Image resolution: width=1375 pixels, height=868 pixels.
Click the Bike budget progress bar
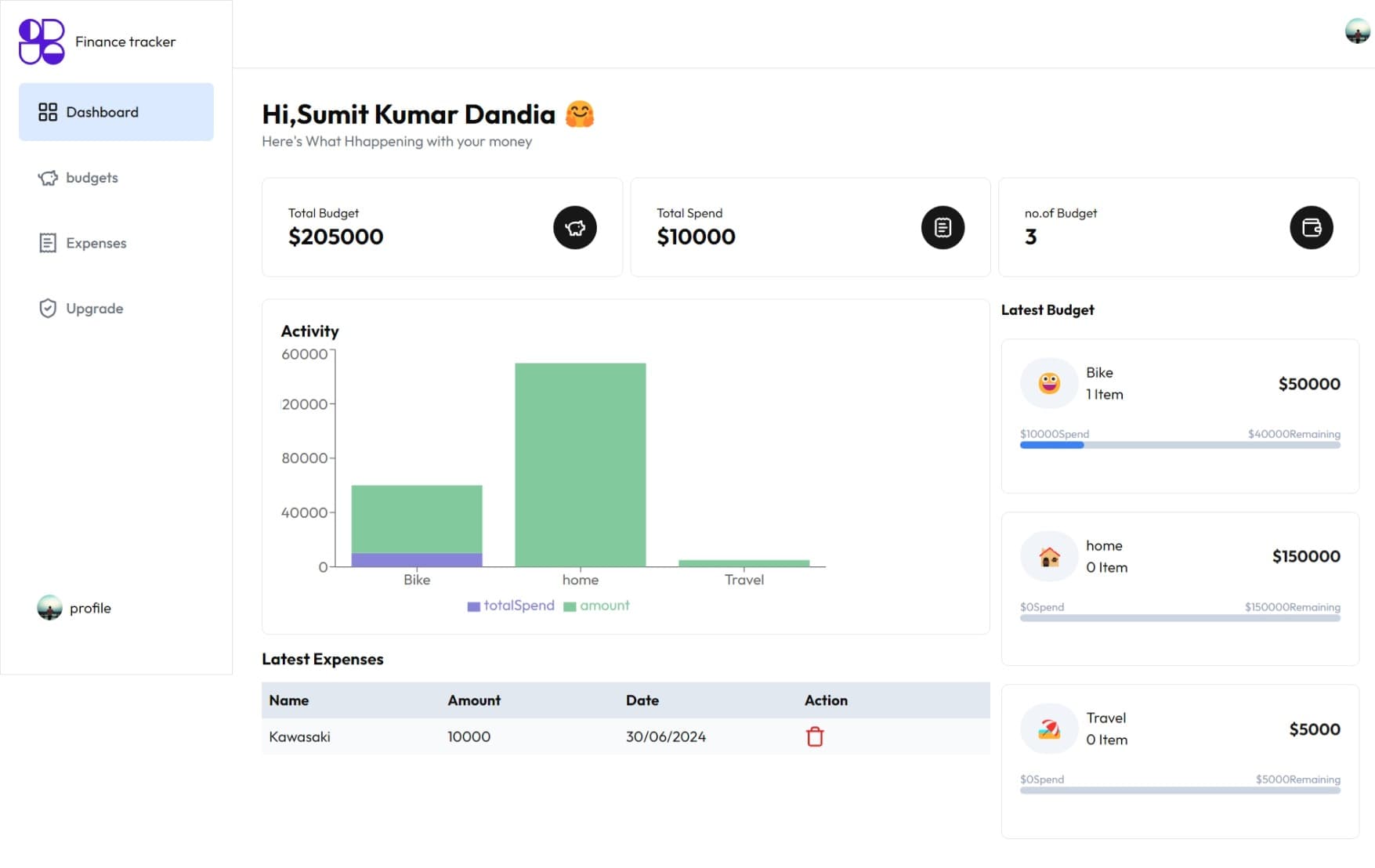pos(1180,445)
